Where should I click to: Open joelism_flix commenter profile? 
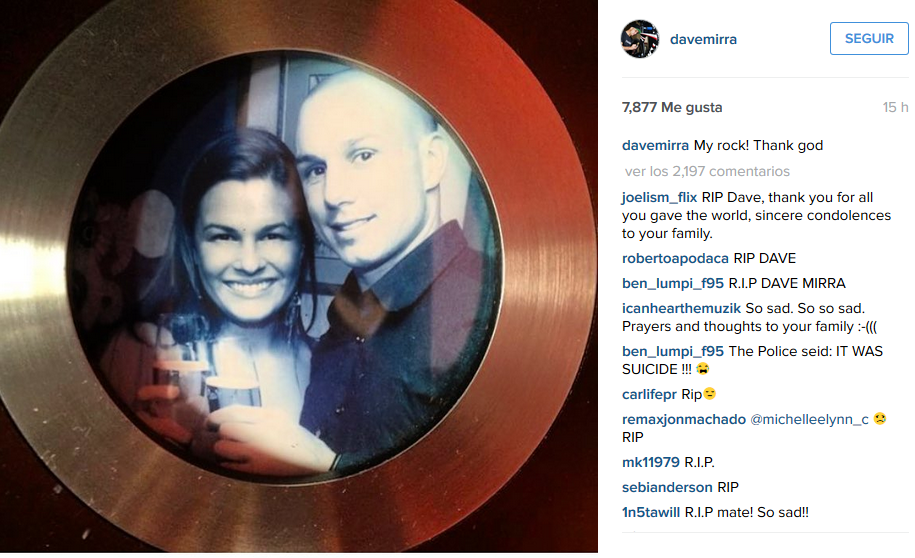(659, 197)
